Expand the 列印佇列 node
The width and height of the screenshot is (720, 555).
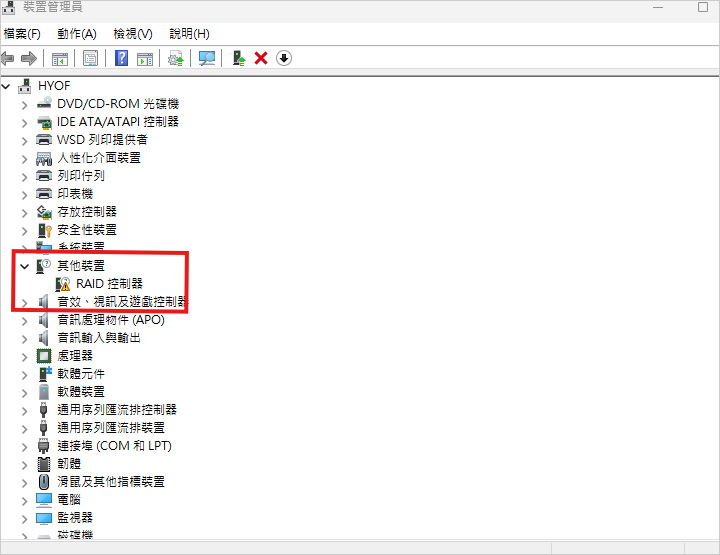[x=24, y=177]
